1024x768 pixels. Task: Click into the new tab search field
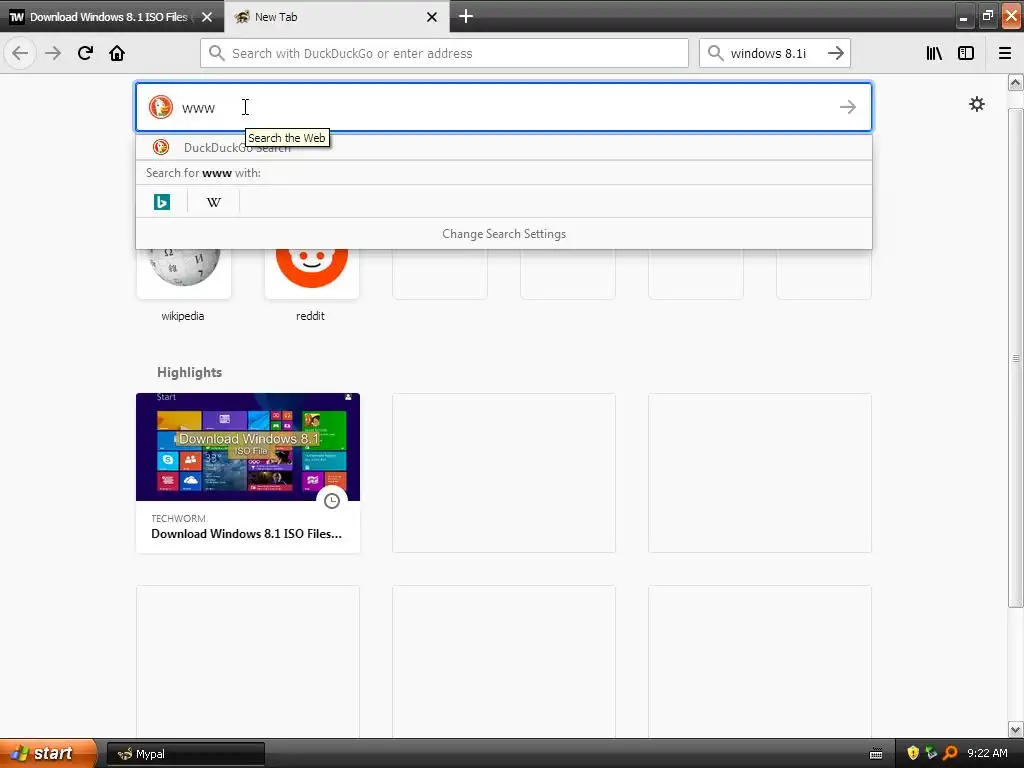click(x=503, y=107)
